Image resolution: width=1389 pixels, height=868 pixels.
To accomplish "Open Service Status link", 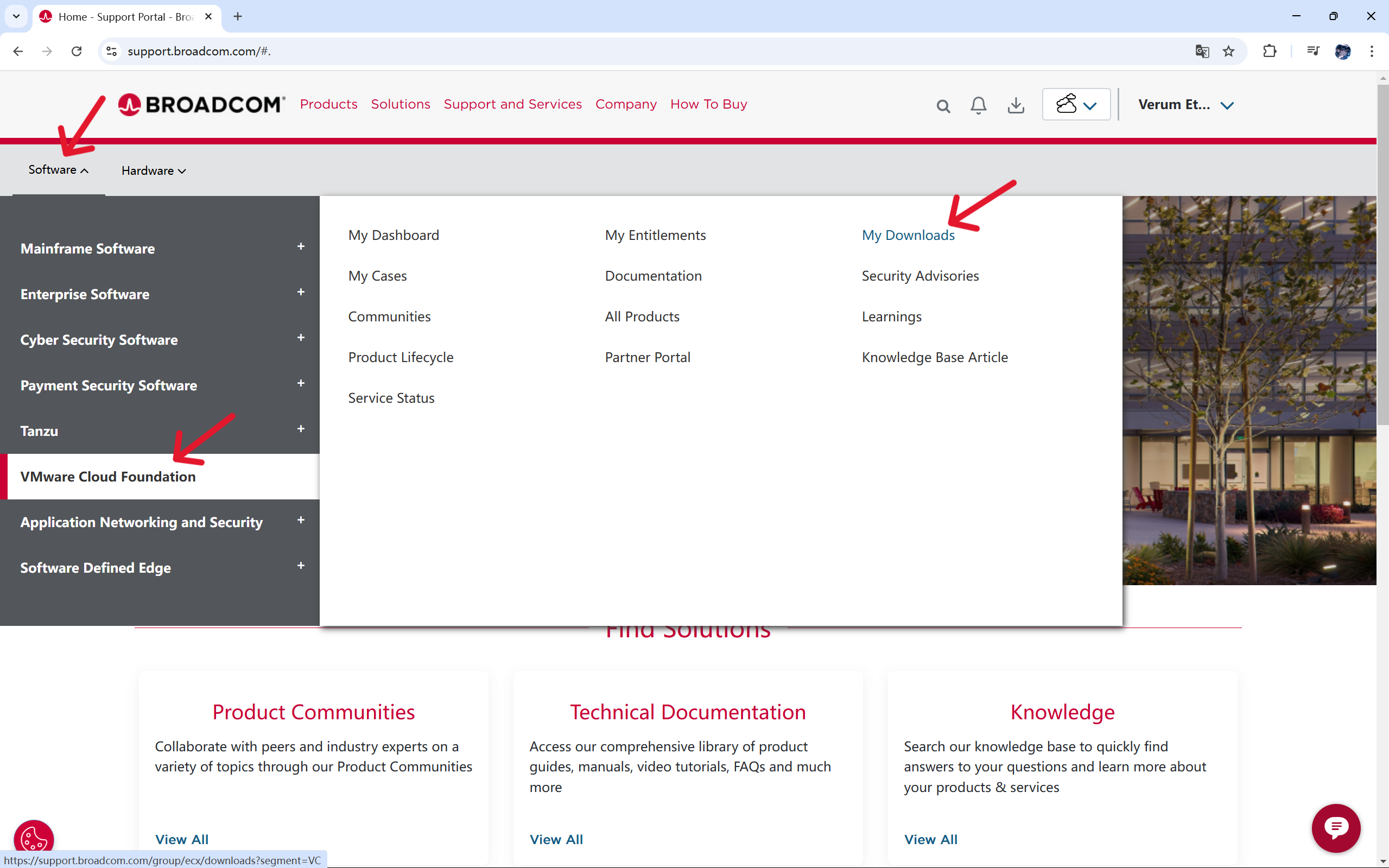I will 391,398.
